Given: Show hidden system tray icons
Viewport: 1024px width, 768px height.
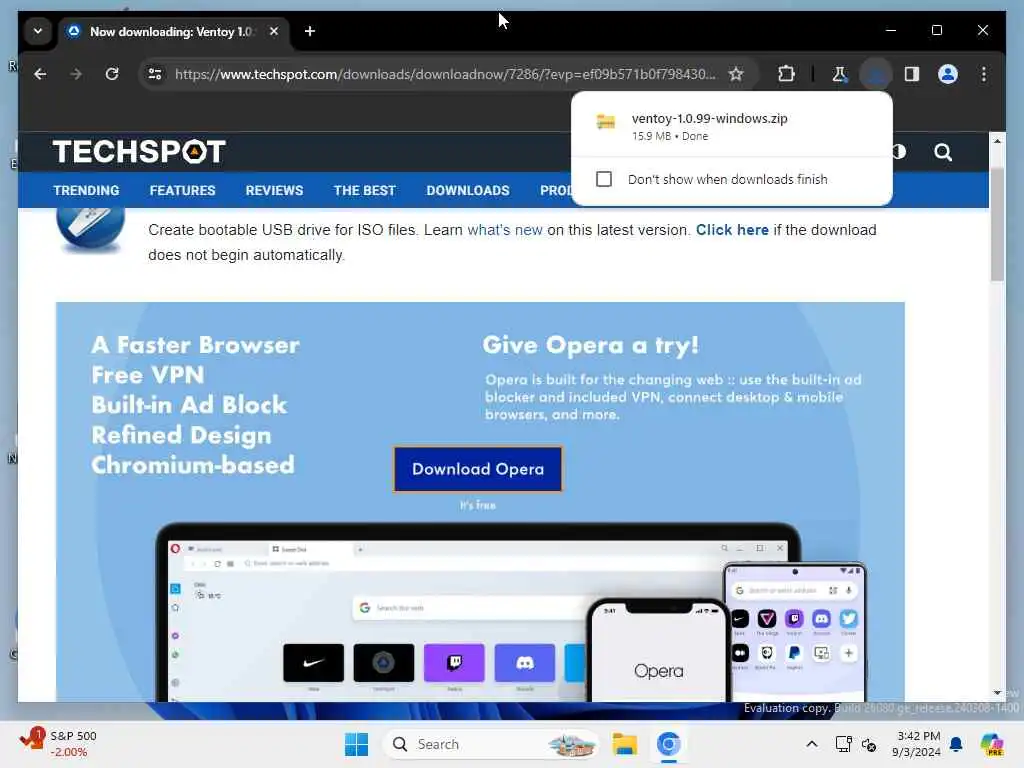Looking at the screenshot, I should (811, 744).
